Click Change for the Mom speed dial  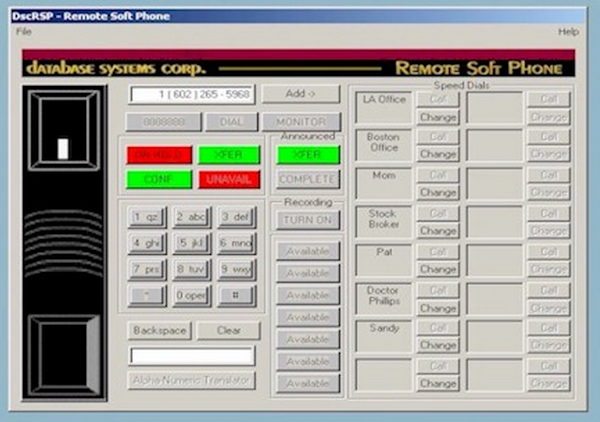pyautogui.click(x=438, y=192)
